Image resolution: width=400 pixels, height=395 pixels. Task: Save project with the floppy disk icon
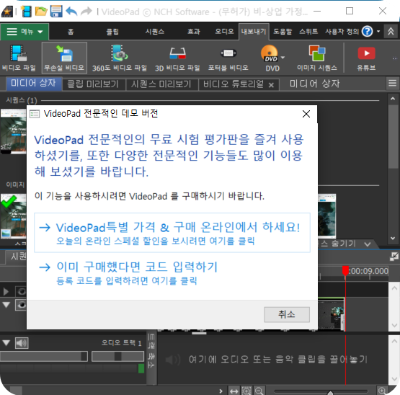[56, 11]
